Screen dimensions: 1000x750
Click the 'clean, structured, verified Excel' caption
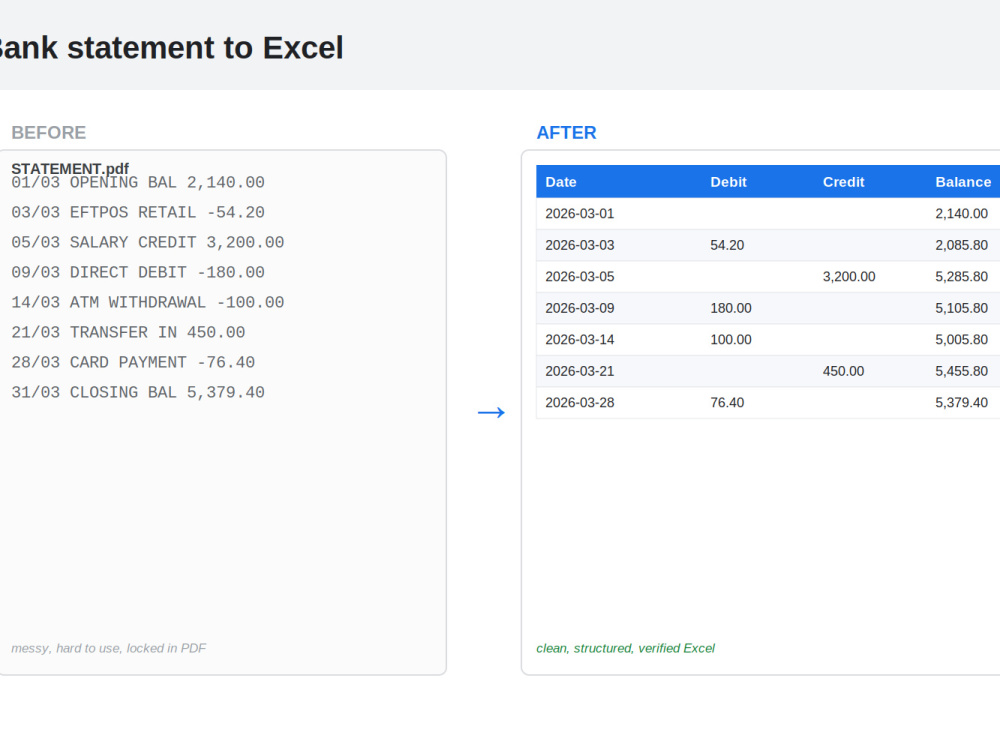pos(626,648)
